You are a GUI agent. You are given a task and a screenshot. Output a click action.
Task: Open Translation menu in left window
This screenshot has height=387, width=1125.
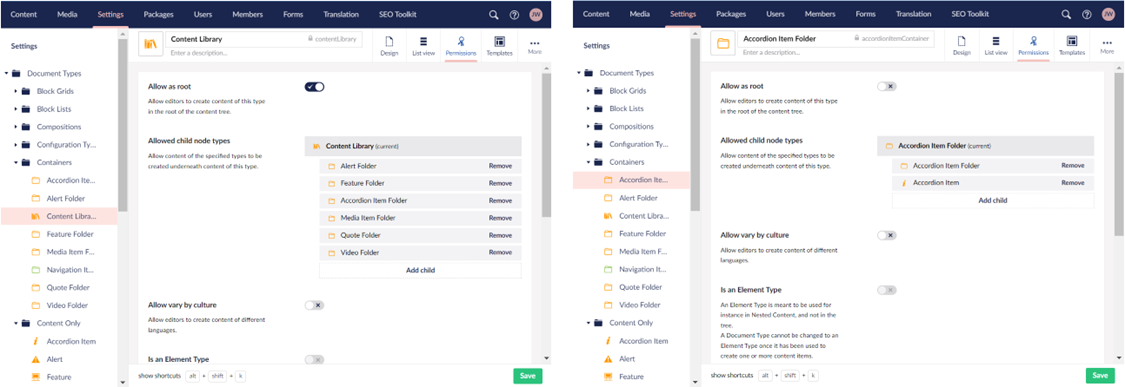(x=341, y=14)
